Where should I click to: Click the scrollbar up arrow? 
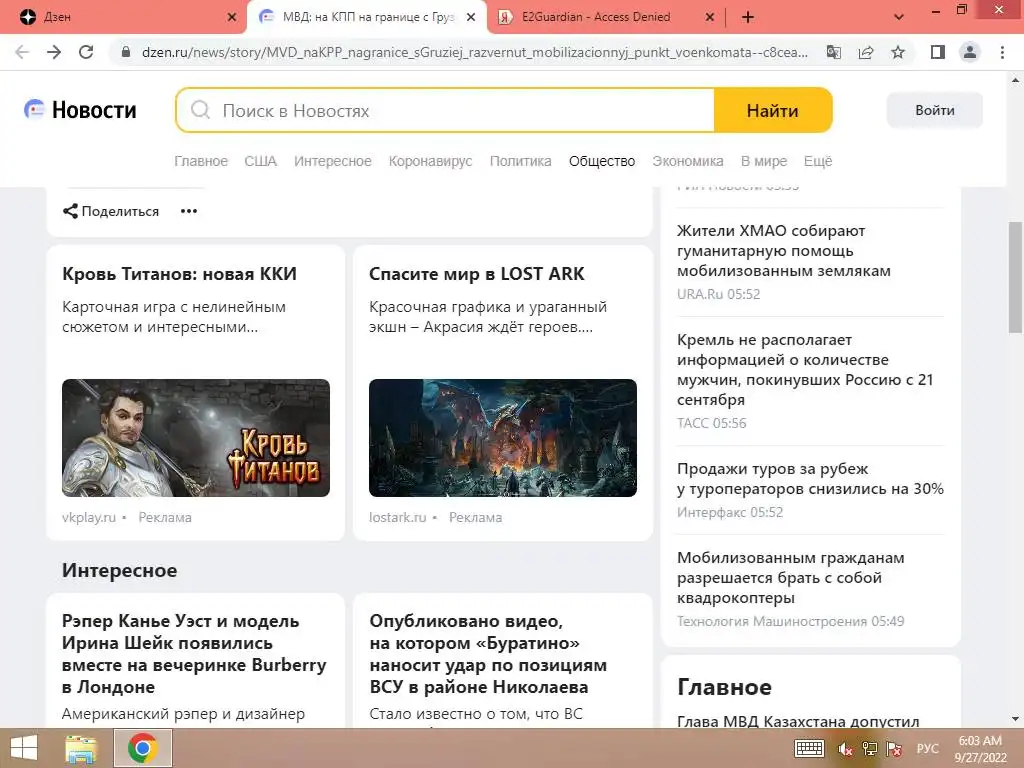[x=1015, y=80]
